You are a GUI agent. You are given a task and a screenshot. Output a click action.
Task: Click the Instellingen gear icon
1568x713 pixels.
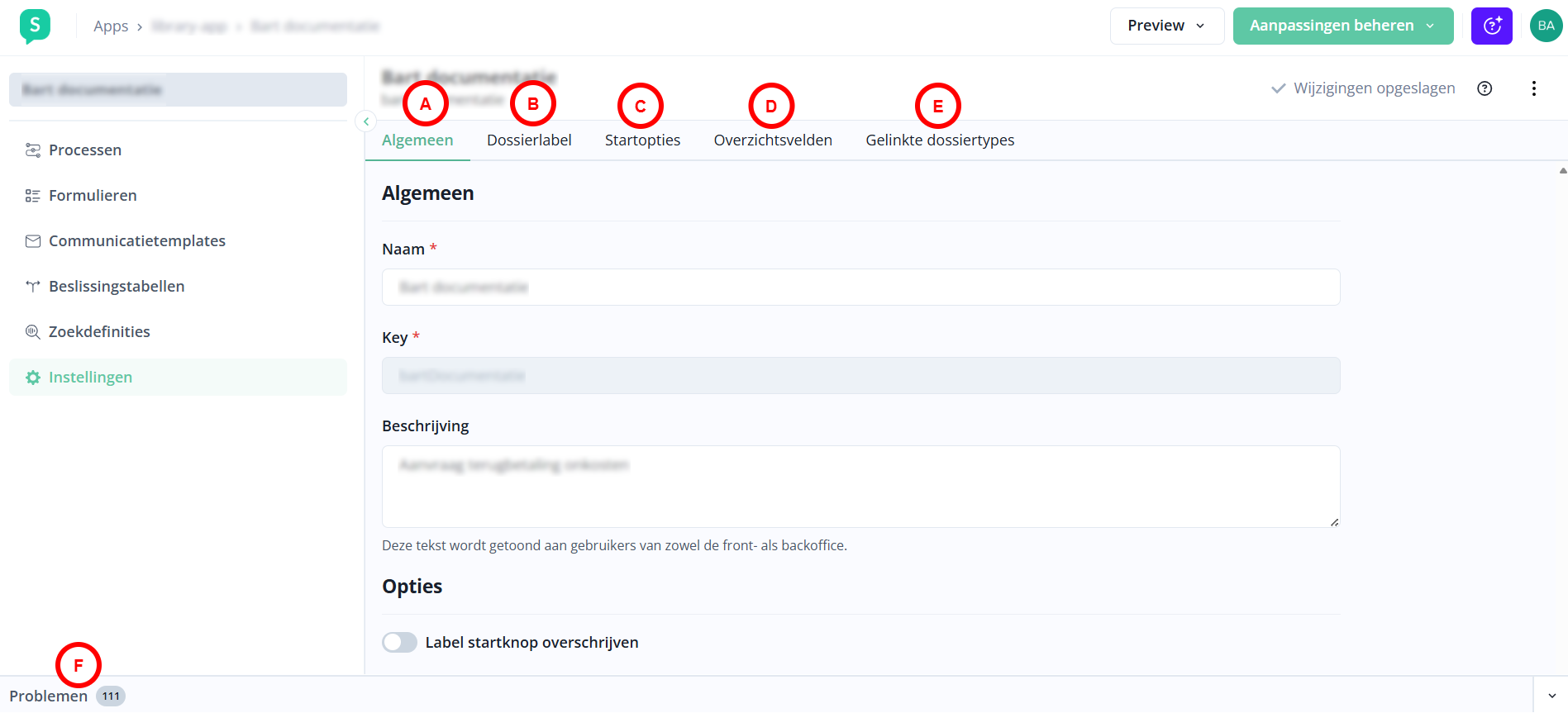(x=33, y=378)
